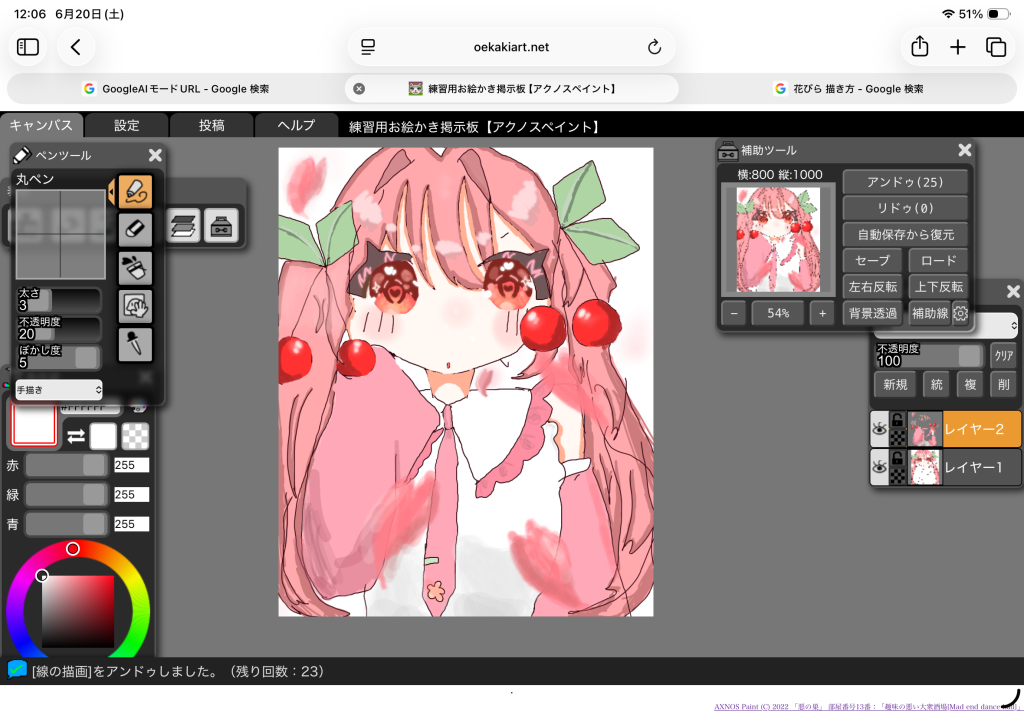Merge layers with 統 button
Image resolution: width=1024 pixels, height=712 pixels.
click(936, 385)
